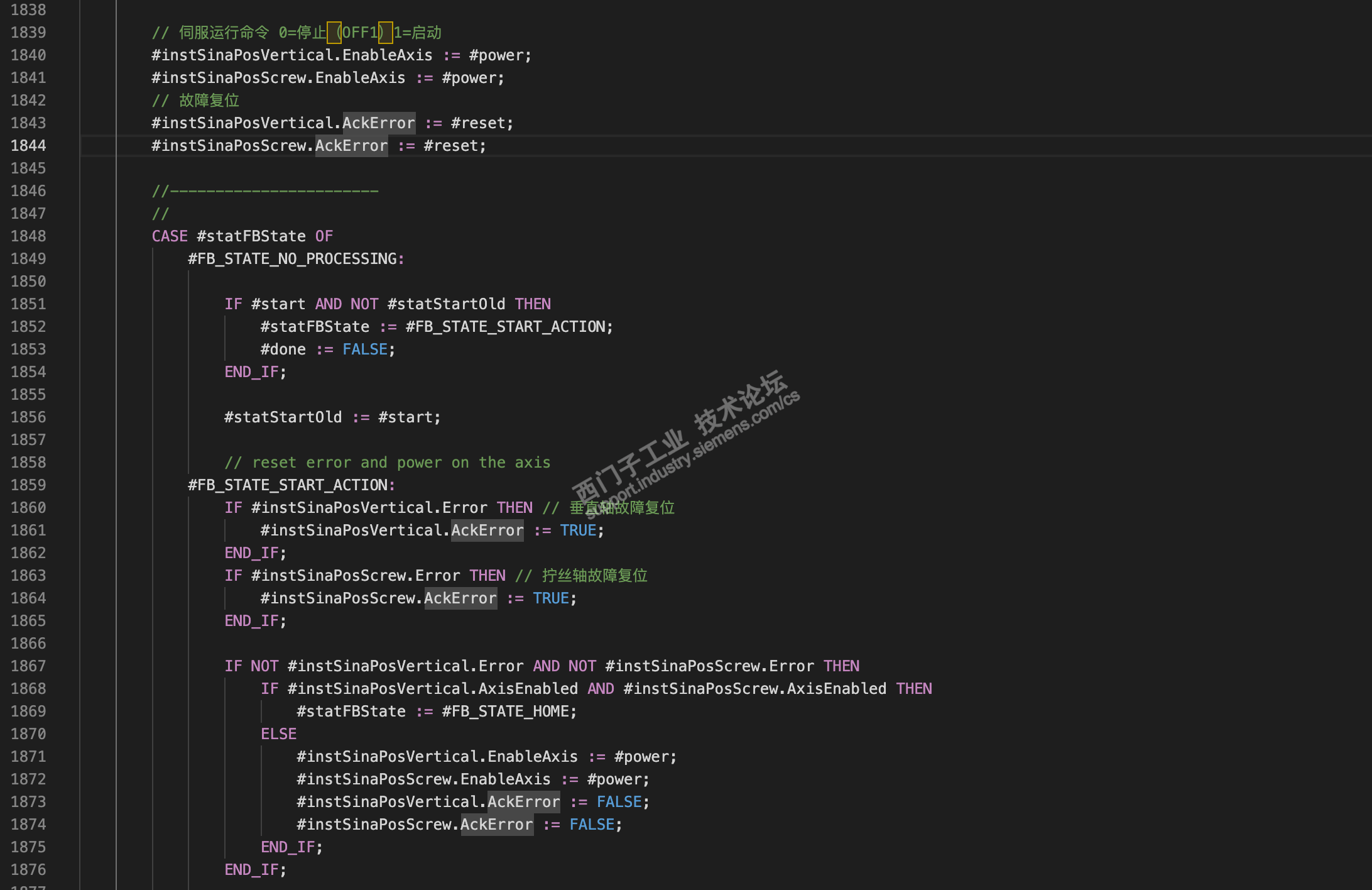This screenshot has width=1372, height=890.
Task: Click highlighted AckError on line 1843
Action: pyautogui.click(x=378, y=123)
